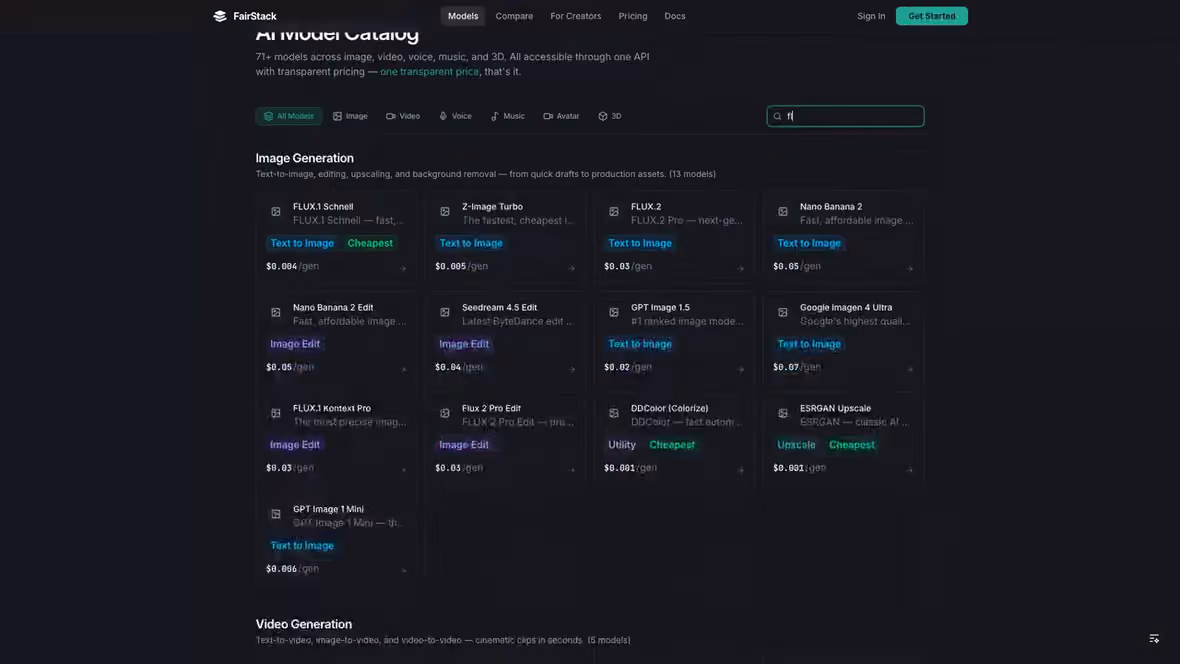Click Image Edit tag on Nano Banana 2 Edit
This screenshot has width=1180, height=664.
tap(295, 344)
